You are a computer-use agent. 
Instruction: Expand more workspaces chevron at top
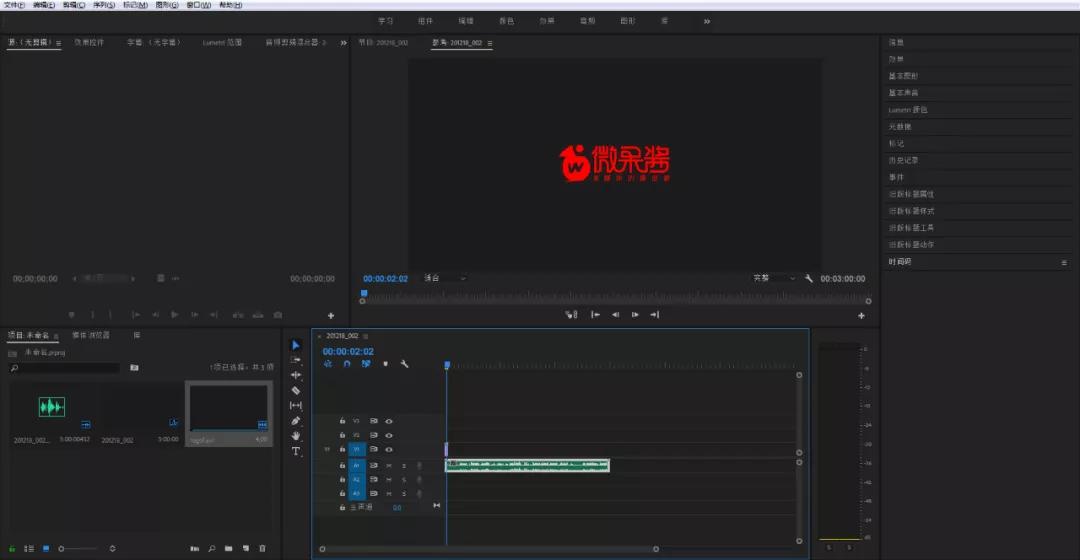(x=707, y=21)
